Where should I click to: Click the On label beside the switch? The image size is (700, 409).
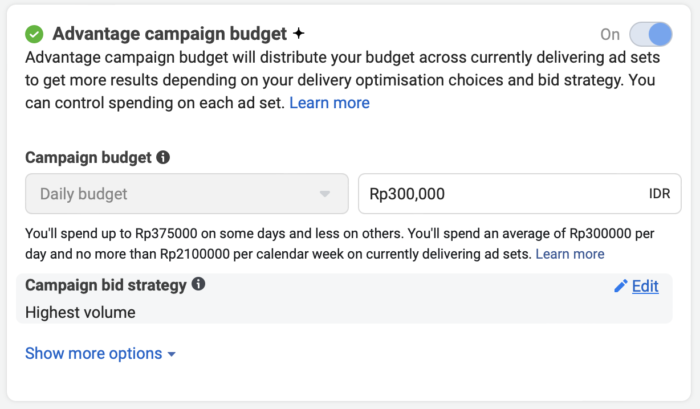[x=610, y=34]
